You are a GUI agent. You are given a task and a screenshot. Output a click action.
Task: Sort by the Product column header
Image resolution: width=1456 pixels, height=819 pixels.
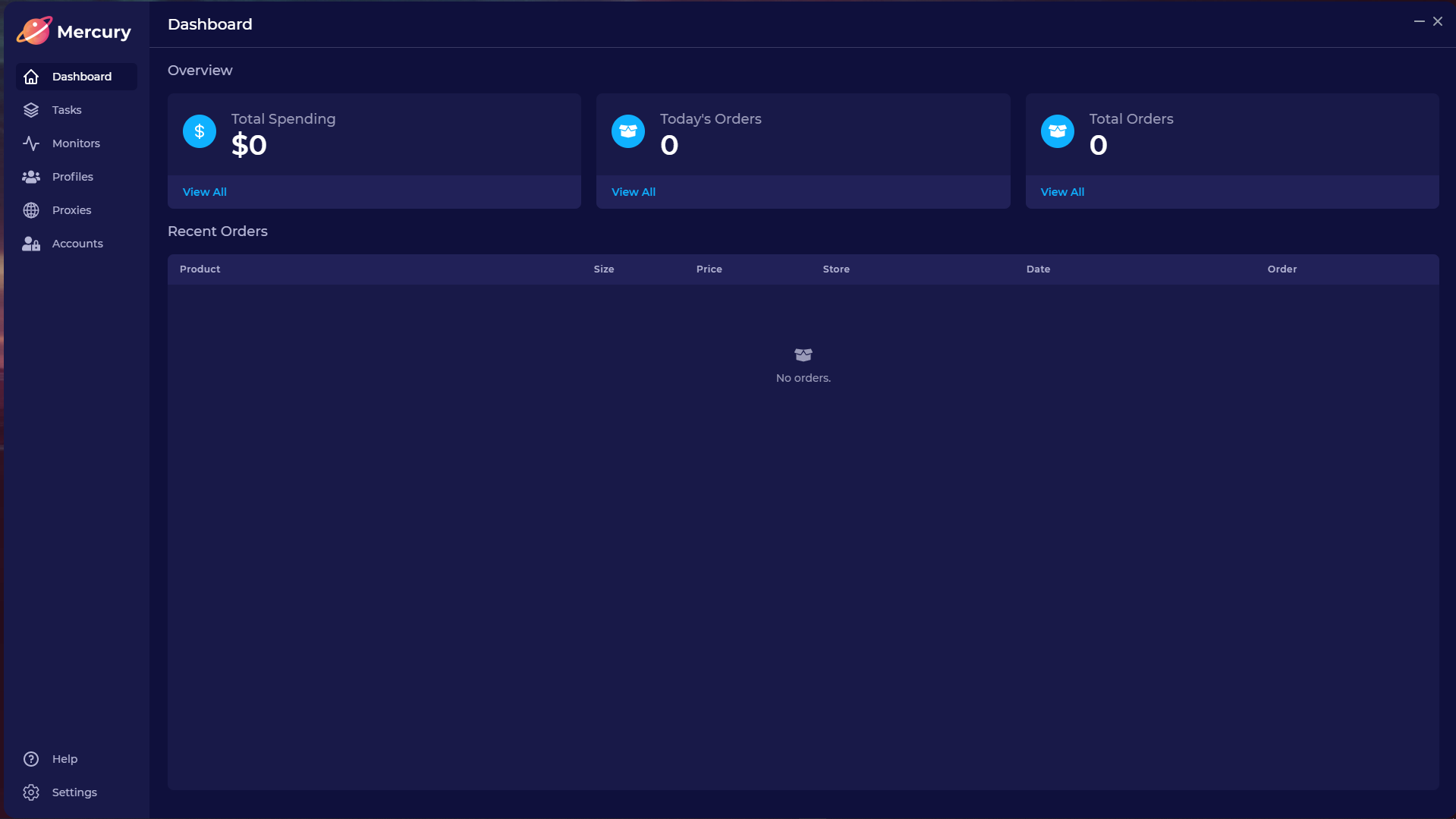tap(200, 269)
